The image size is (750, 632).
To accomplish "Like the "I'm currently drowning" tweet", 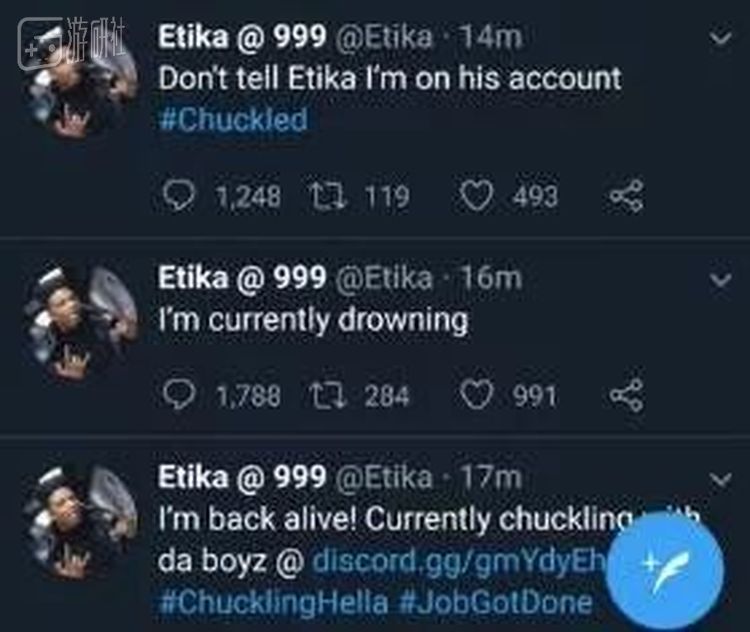I will (x=479, y=395).
